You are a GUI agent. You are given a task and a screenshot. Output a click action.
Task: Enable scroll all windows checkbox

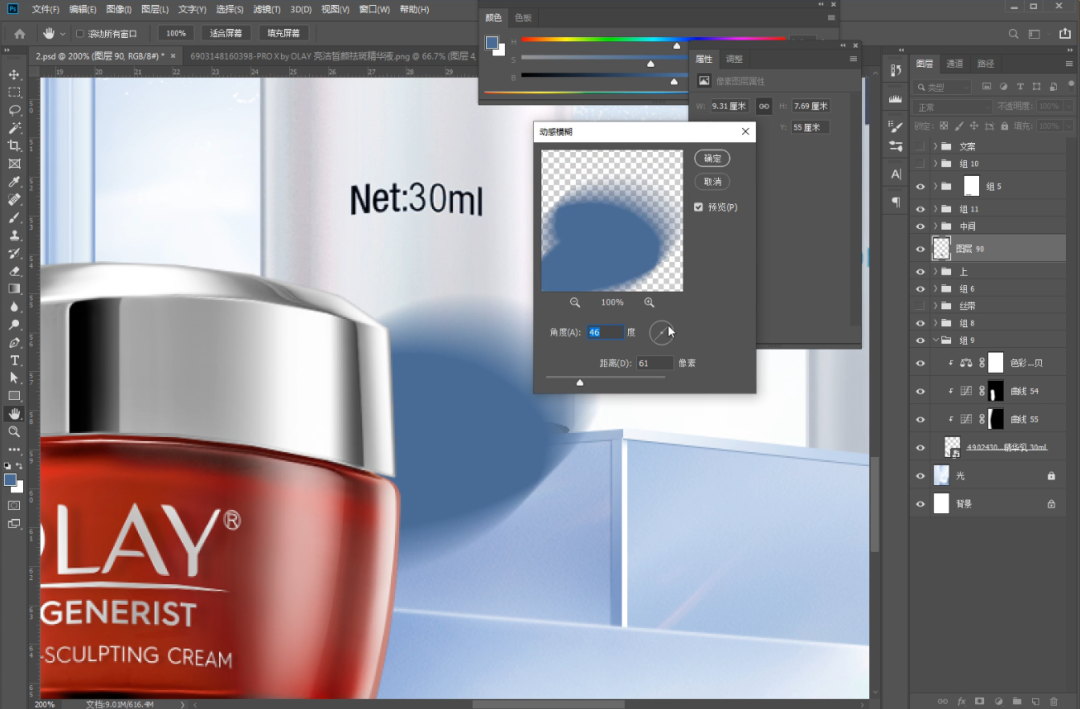point(80,34)
